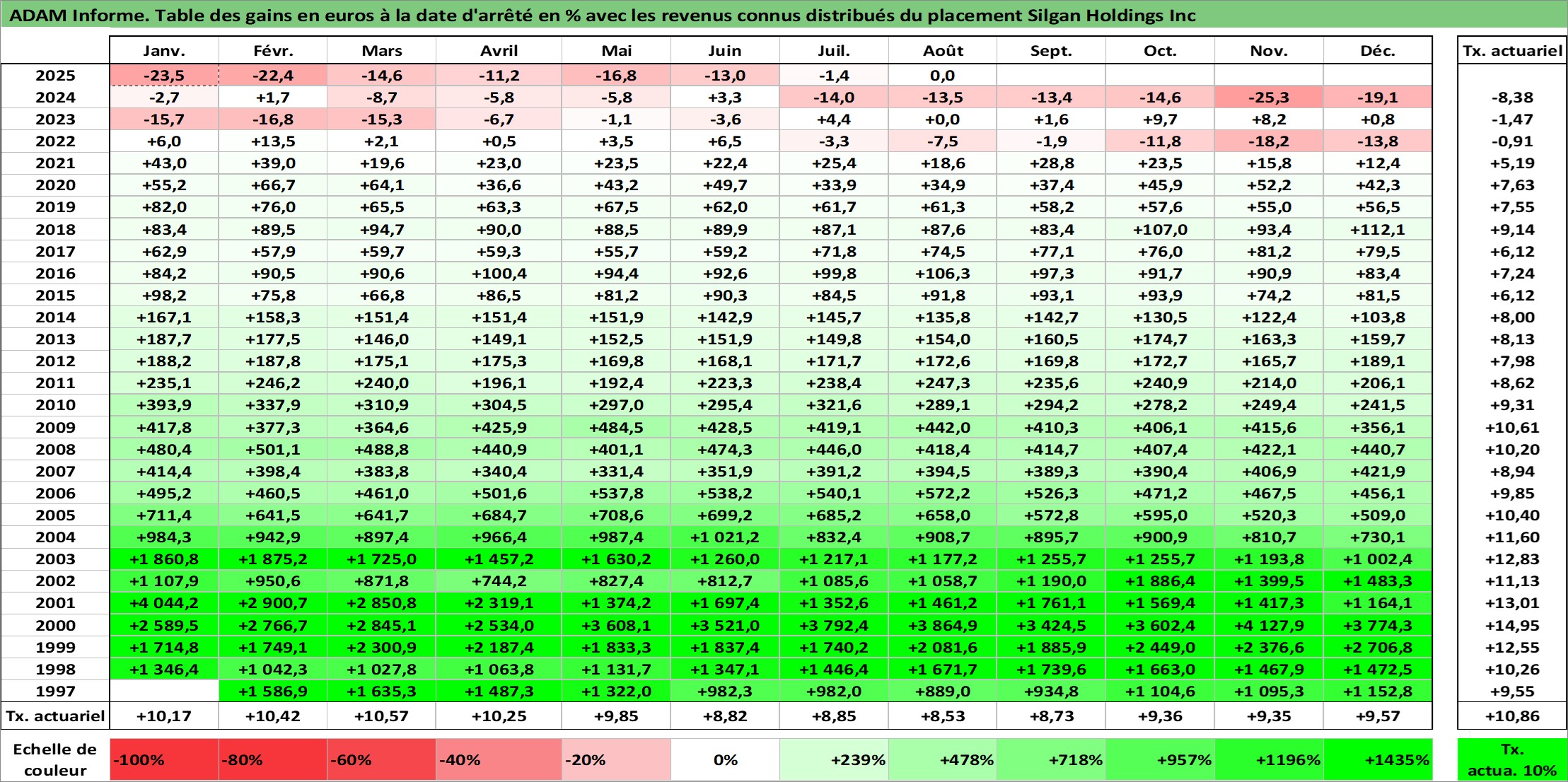Click the -25,3 cell in November 2024
The width and height of the screenshot is (1568, 782).
pyautogui.click(x=1269, y=98)
